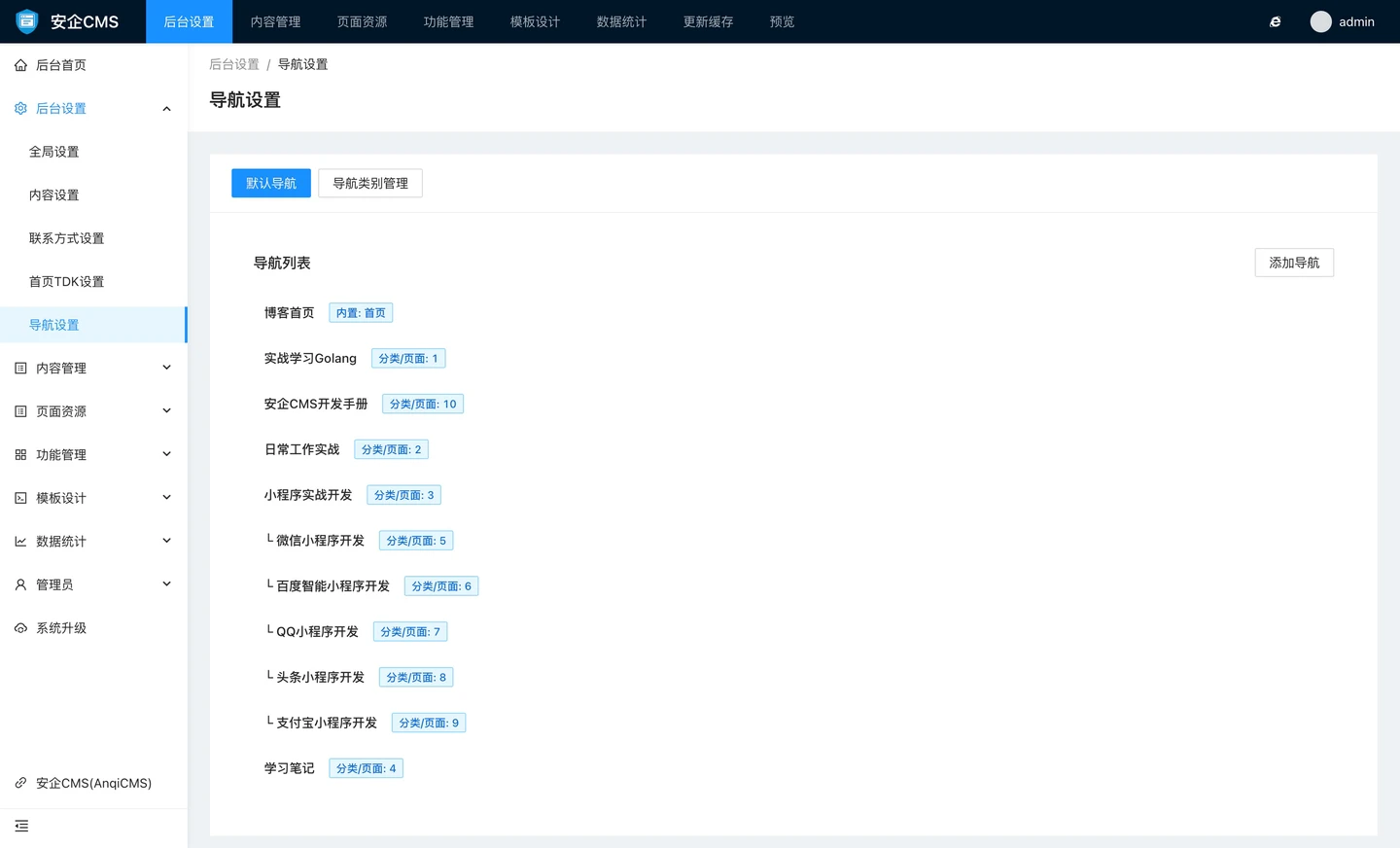Expand the 模板设计 sidebar menu
Screen dimensions: 1400x848
pos(166,498)
